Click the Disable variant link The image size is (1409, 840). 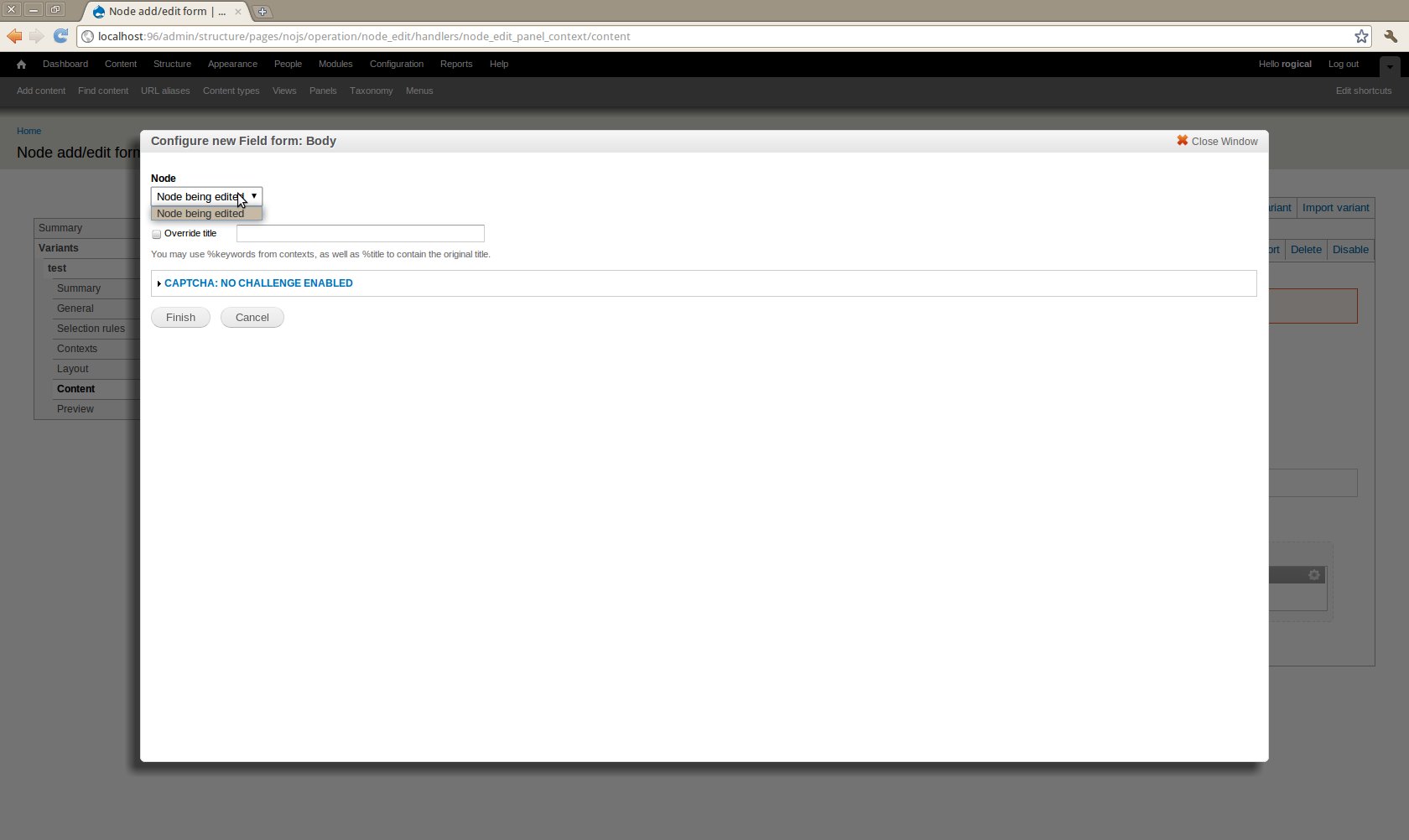tap(1350, 250)
